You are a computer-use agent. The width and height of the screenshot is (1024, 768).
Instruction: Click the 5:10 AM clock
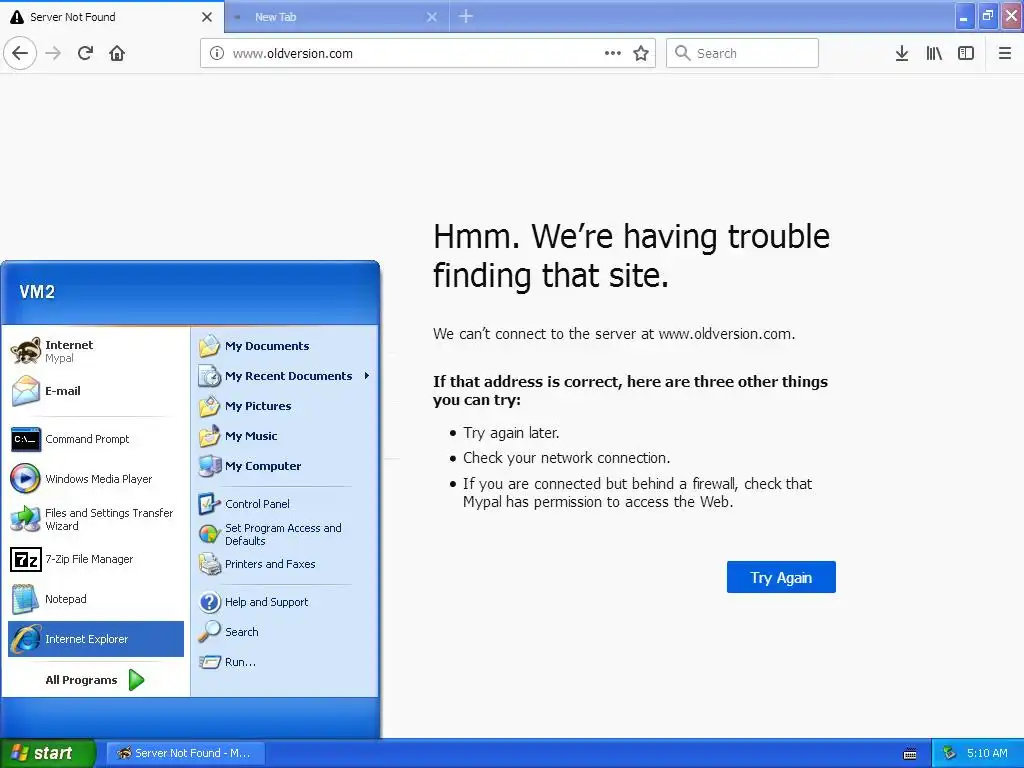[x=987, y=754]
